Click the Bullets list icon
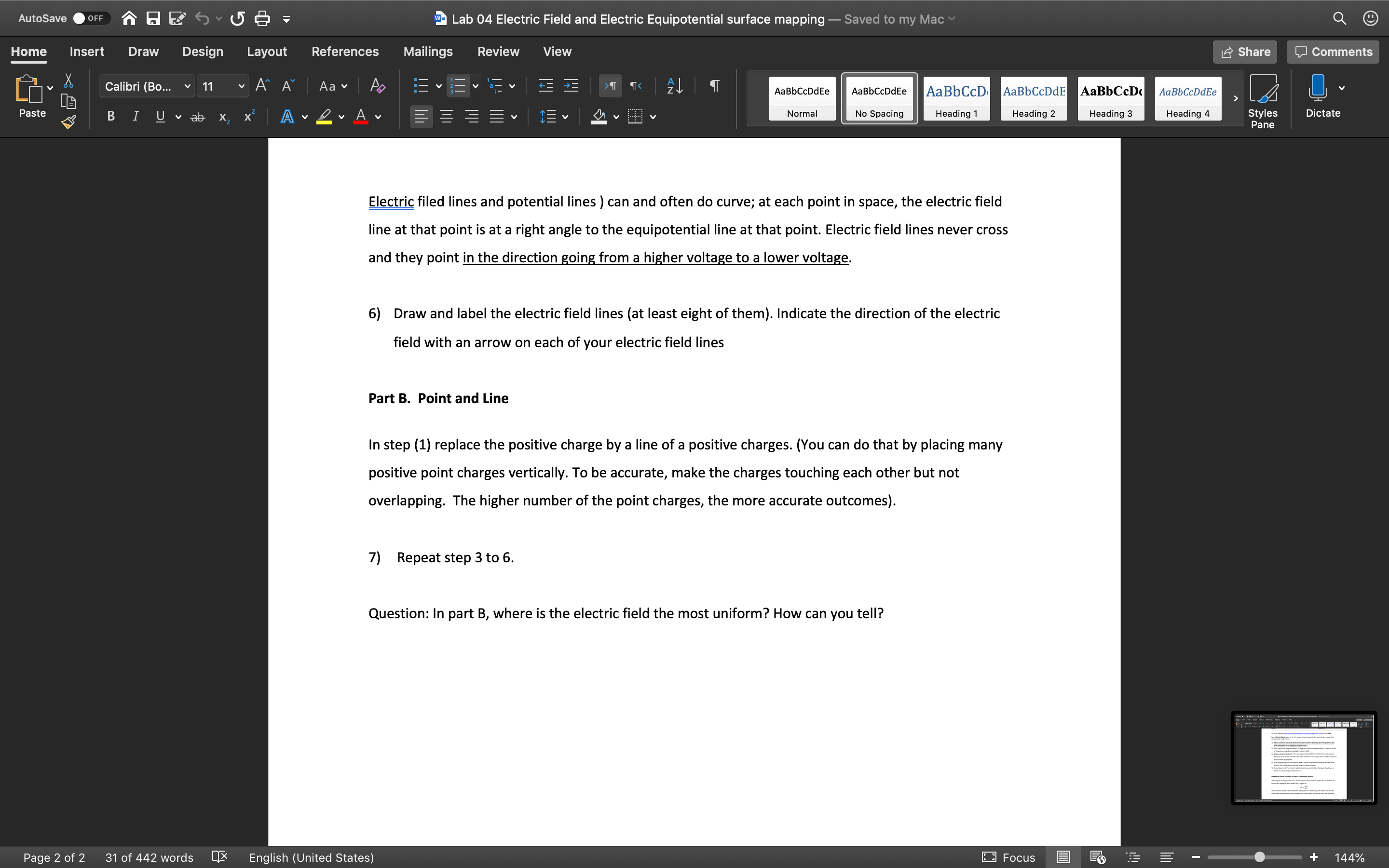1389x868 pixels. click(421, 85)
